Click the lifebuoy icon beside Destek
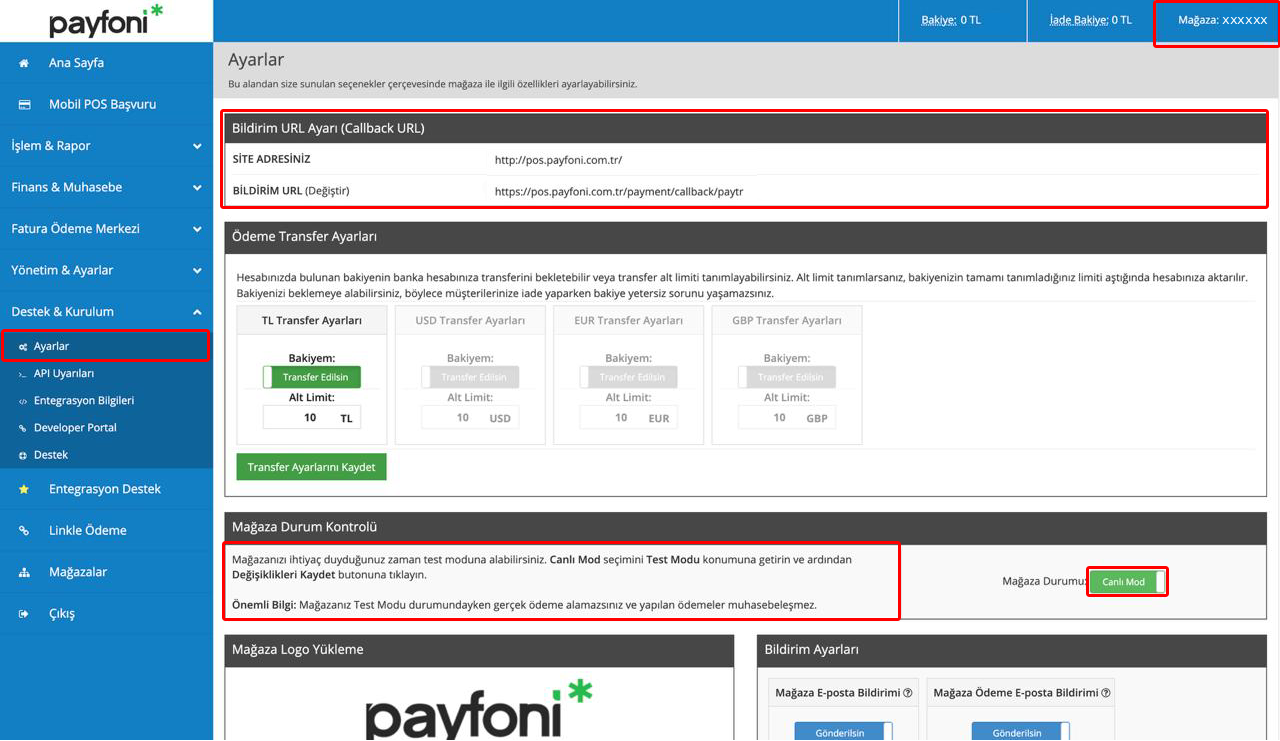 (x=23, y=455)
